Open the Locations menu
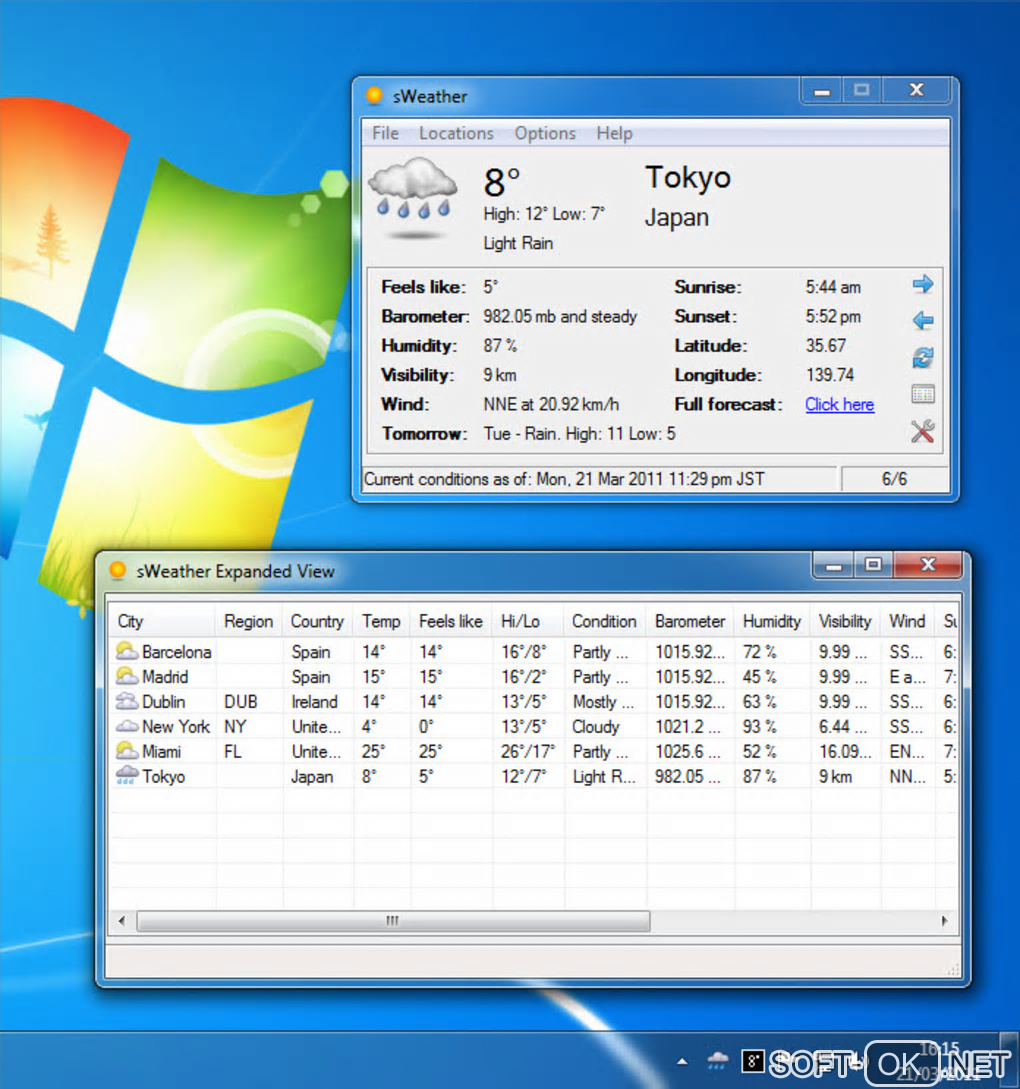1020x1089 pixels. [456, 133]
